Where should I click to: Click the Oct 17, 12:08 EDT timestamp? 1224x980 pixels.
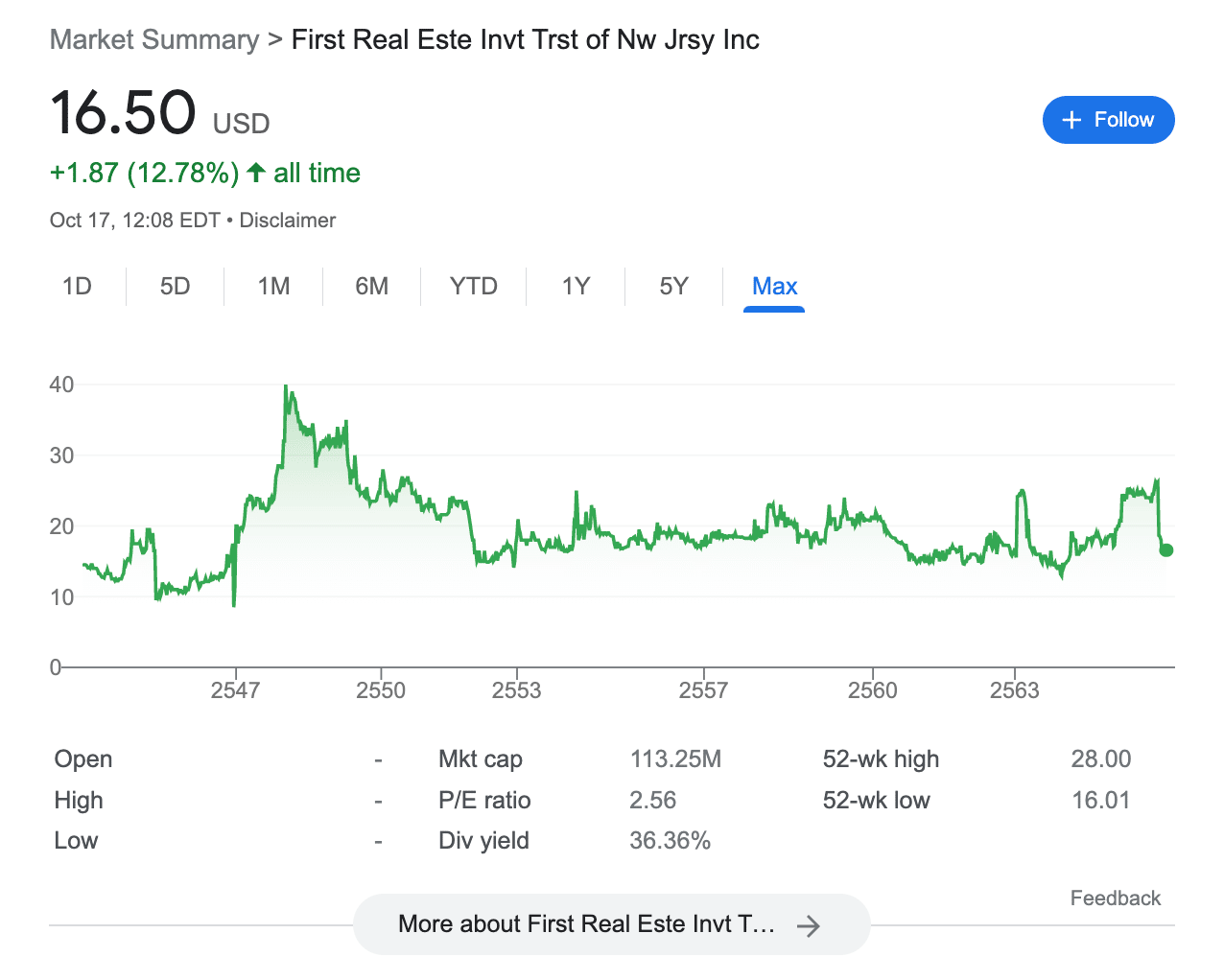click(135, 221)
